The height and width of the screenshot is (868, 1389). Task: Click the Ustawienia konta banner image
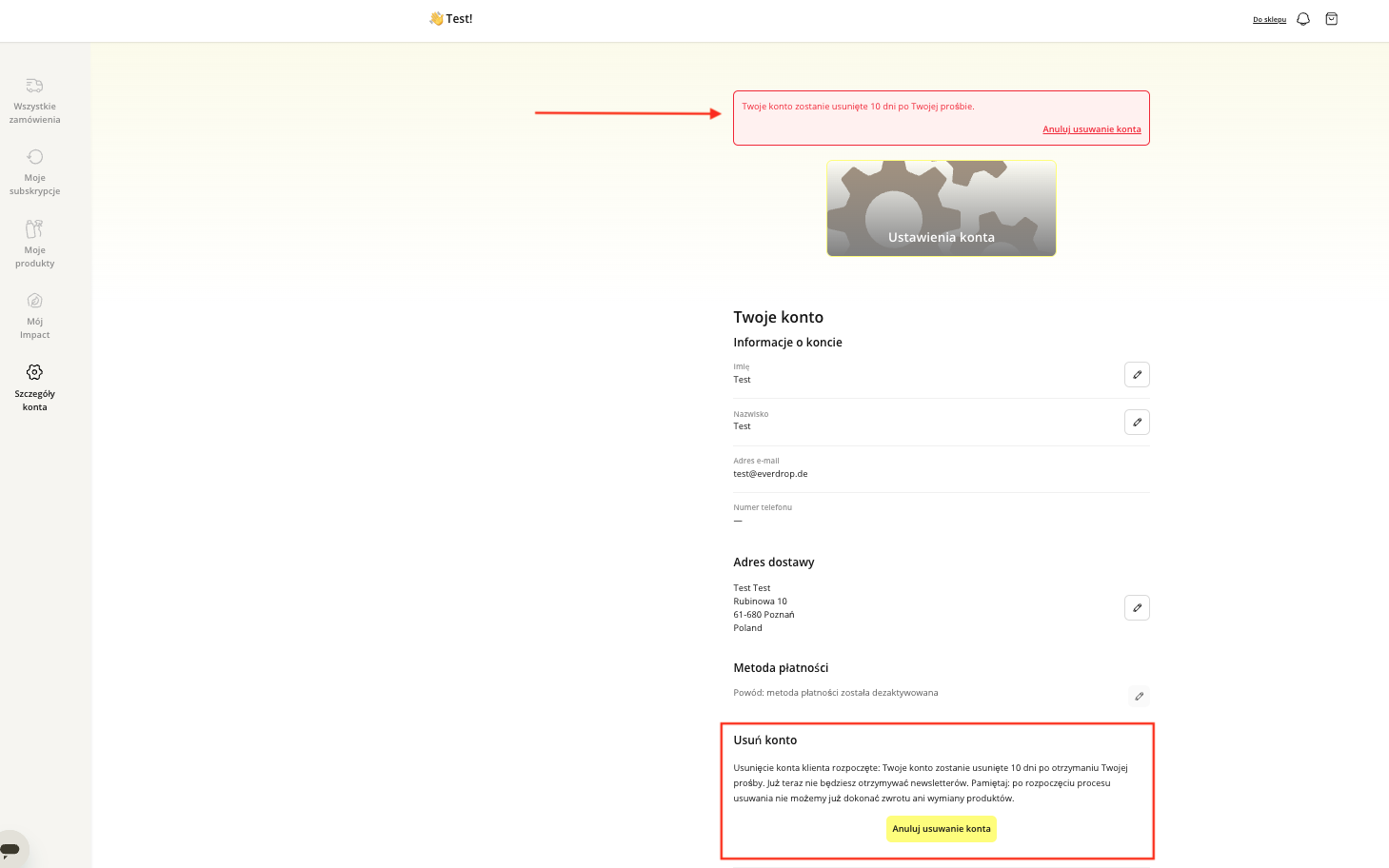(x=942, y=208)
